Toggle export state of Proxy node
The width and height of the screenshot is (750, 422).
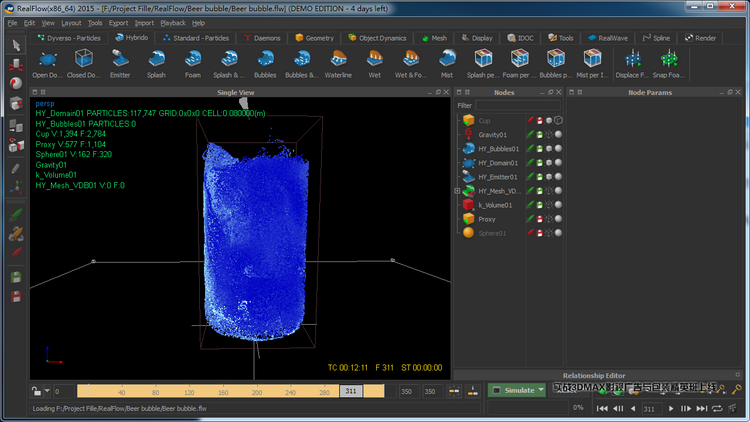pos(540,219)
